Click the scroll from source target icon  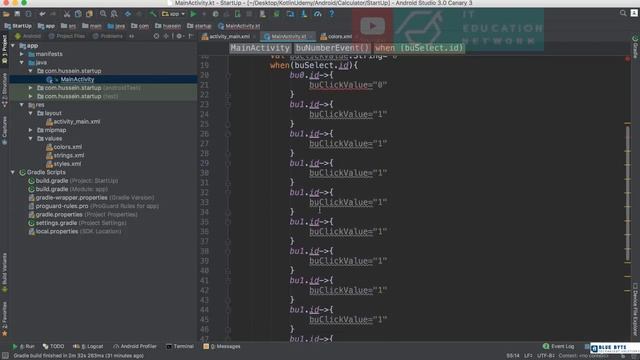(156, 36)
